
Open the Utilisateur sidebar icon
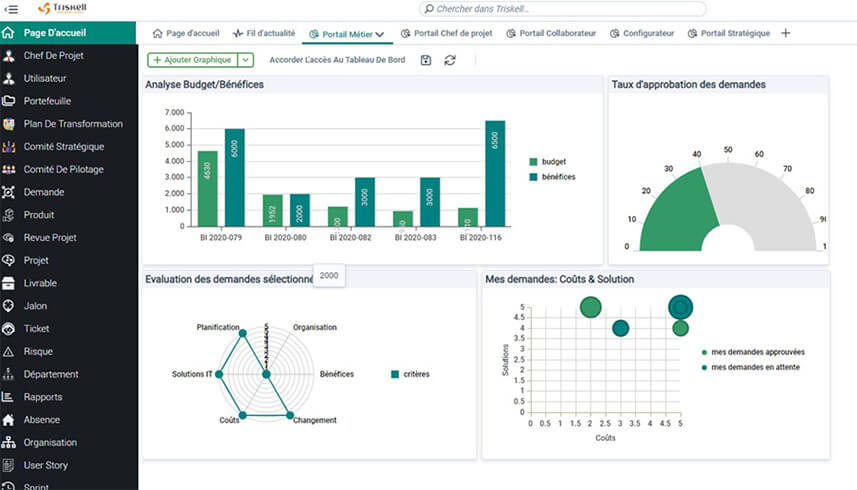[x=8, y=78]
